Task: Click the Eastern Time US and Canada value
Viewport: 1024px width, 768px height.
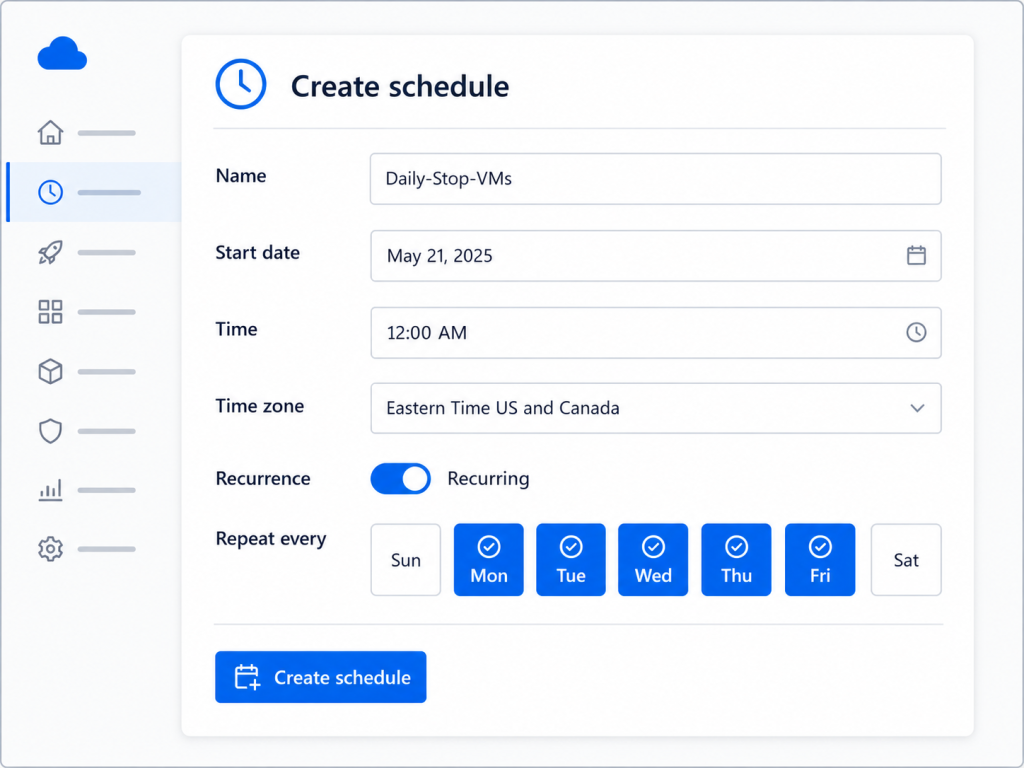Action: click(x=503, y=408)
